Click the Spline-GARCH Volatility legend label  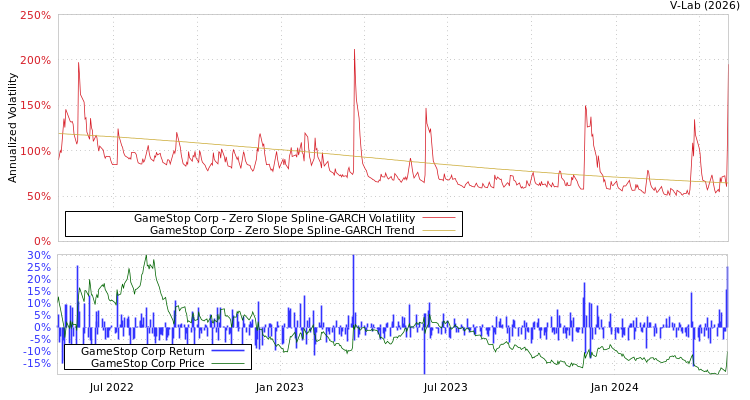tap(274, 218)
